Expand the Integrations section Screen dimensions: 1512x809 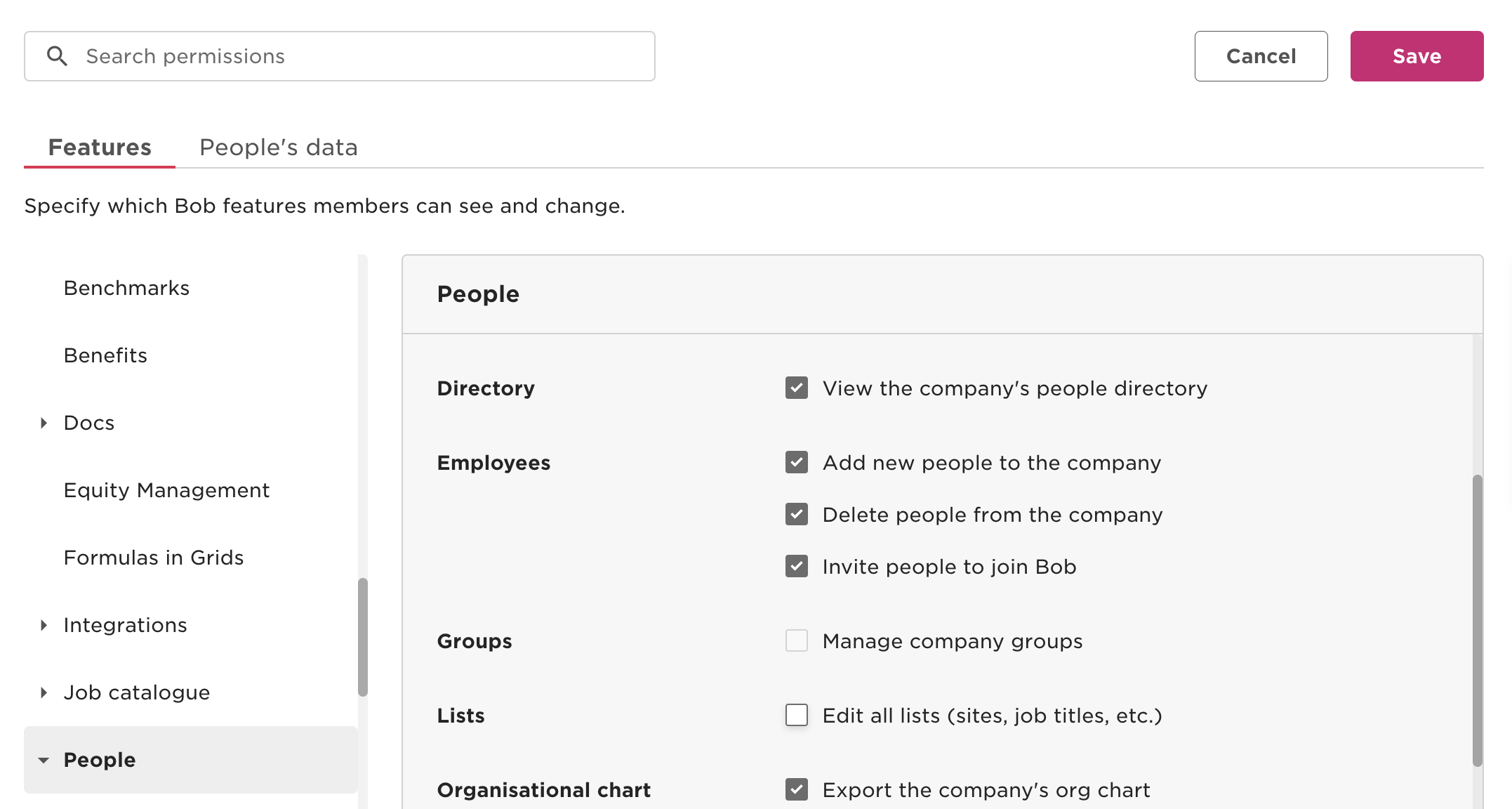coord(44,624)
